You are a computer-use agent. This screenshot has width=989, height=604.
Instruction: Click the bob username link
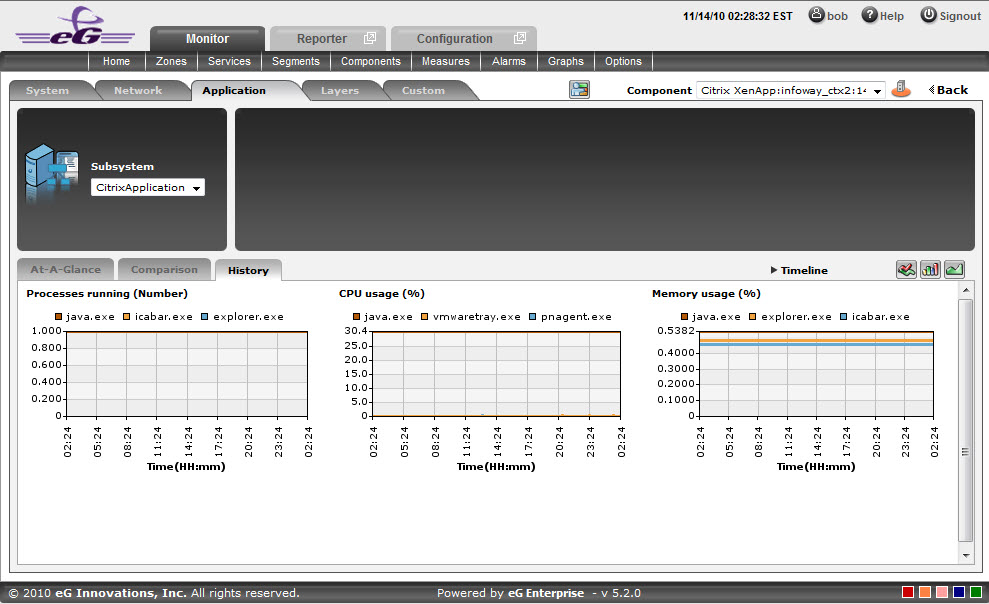(x=838, y=16)
